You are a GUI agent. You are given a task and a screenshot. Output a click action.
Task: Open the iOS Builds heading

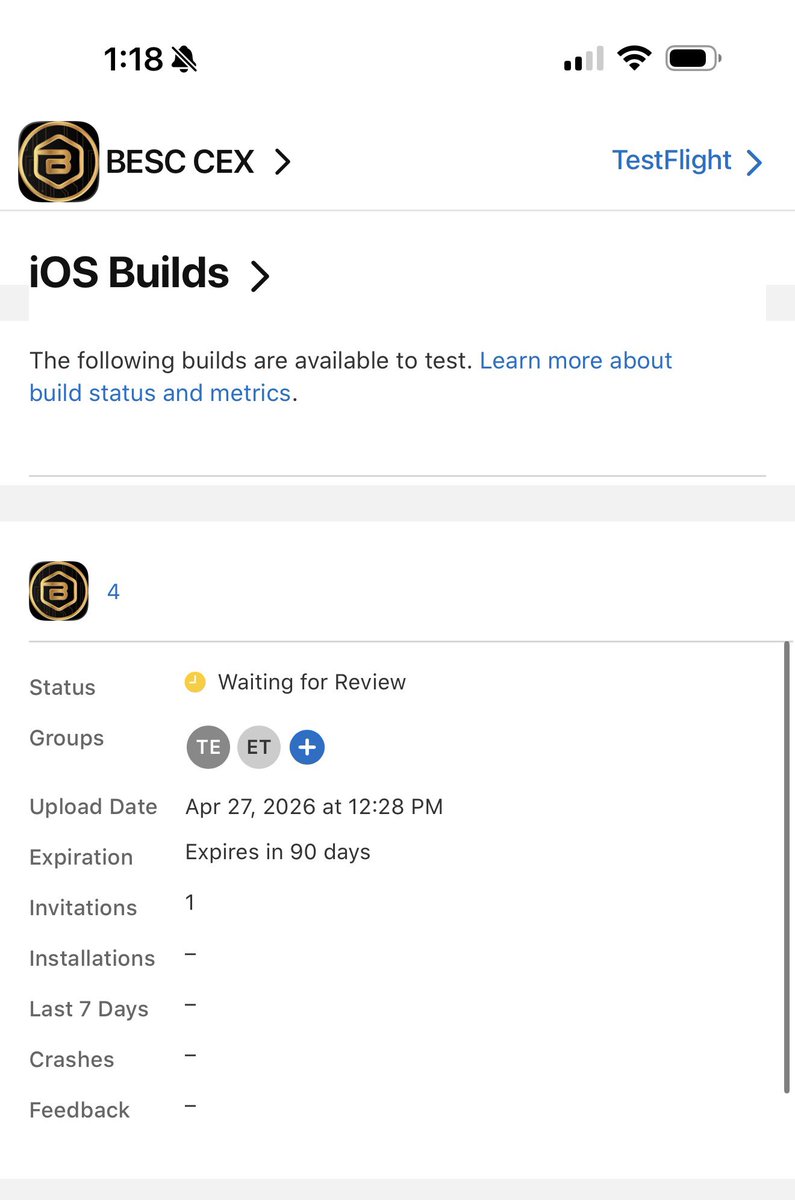[x=130, y=273]
